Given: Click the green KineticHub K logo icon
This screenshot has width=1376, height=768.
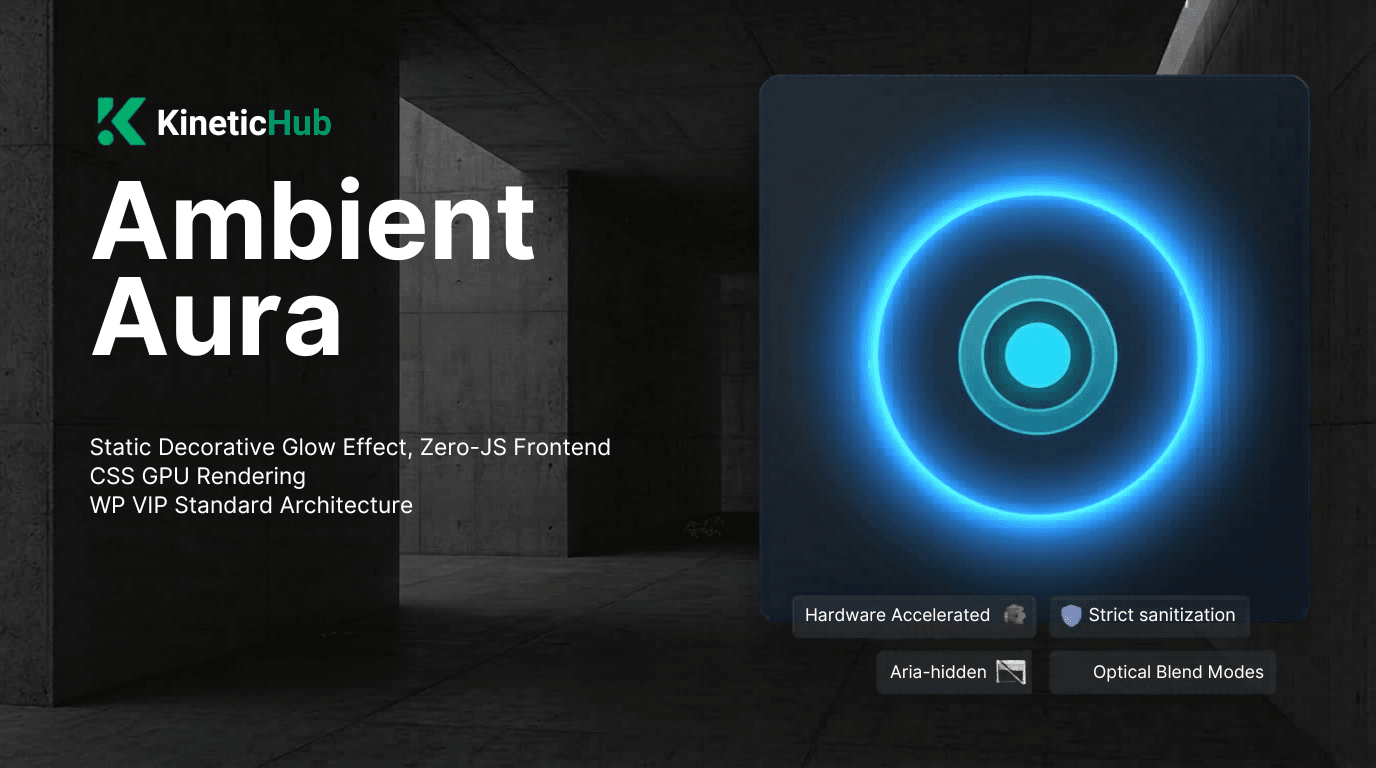Looking at the screenshot, I should (122, 122).
